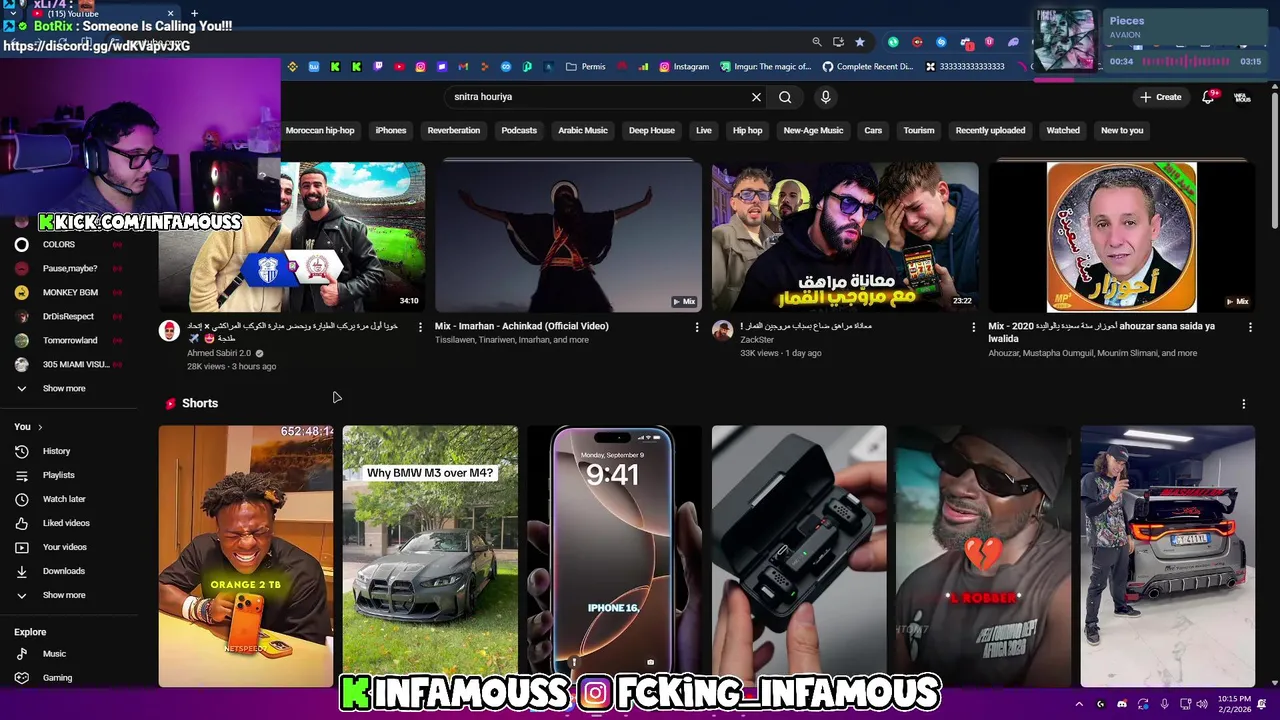Open the "Why BMW M3 over M4?" short

[430, 556]
